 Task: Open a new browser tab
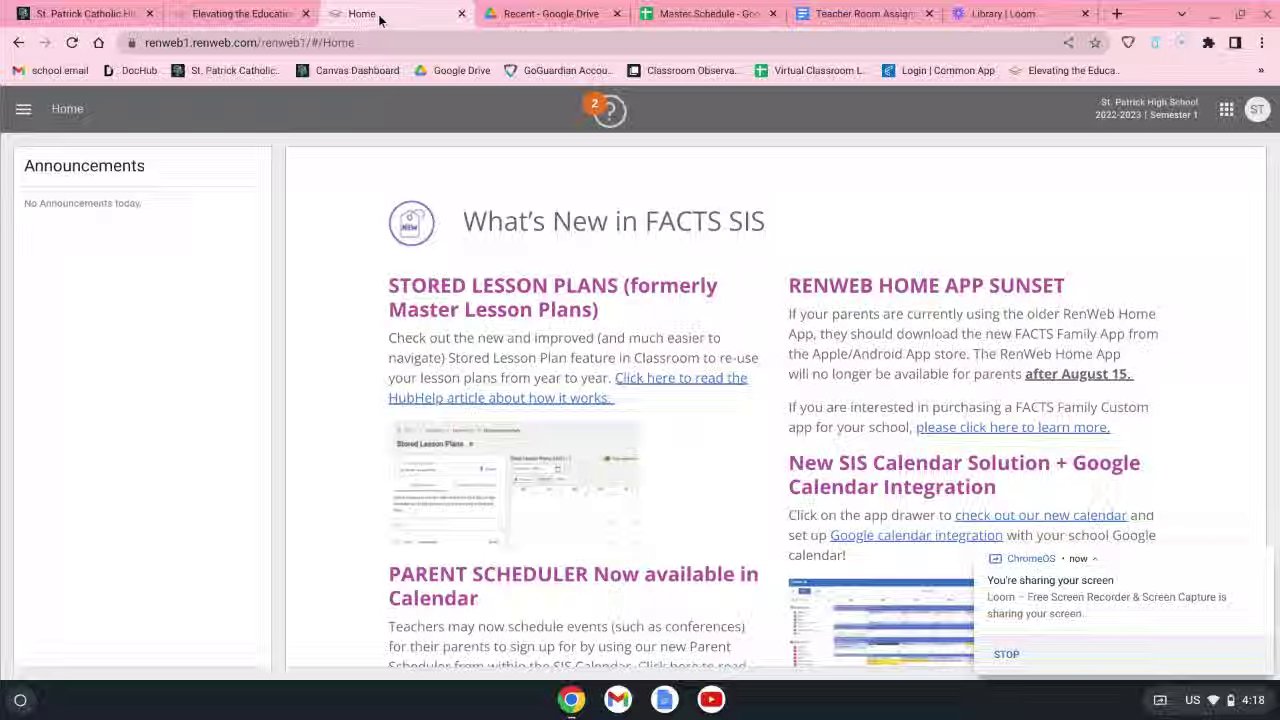pyautogui.click(x=1117, y=14)
